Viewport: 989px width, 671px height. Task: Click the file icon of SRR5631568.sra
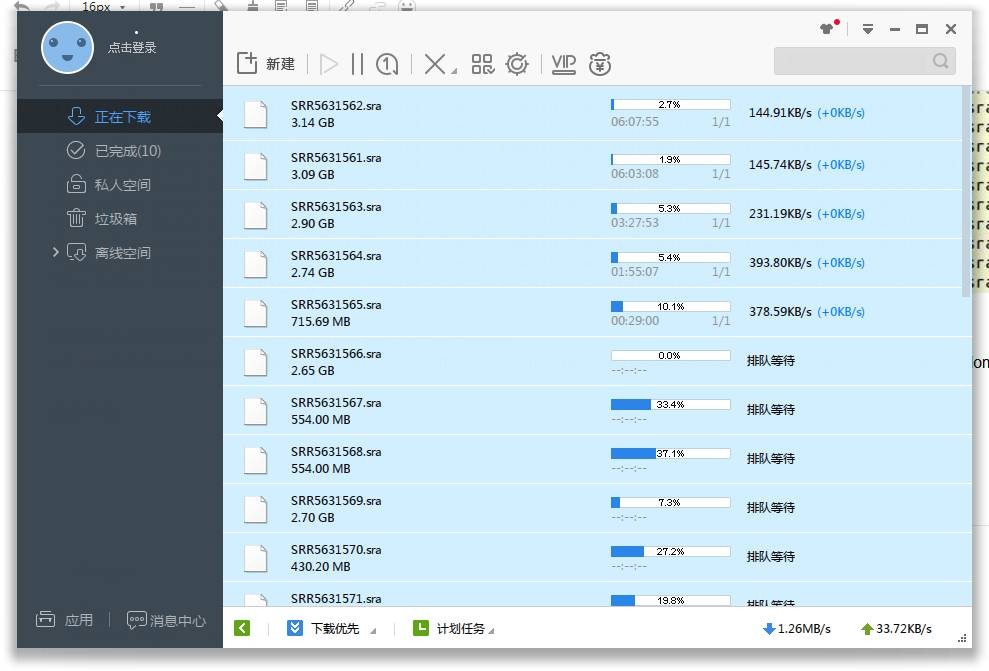pyautogui.click(x=255, y=460)
